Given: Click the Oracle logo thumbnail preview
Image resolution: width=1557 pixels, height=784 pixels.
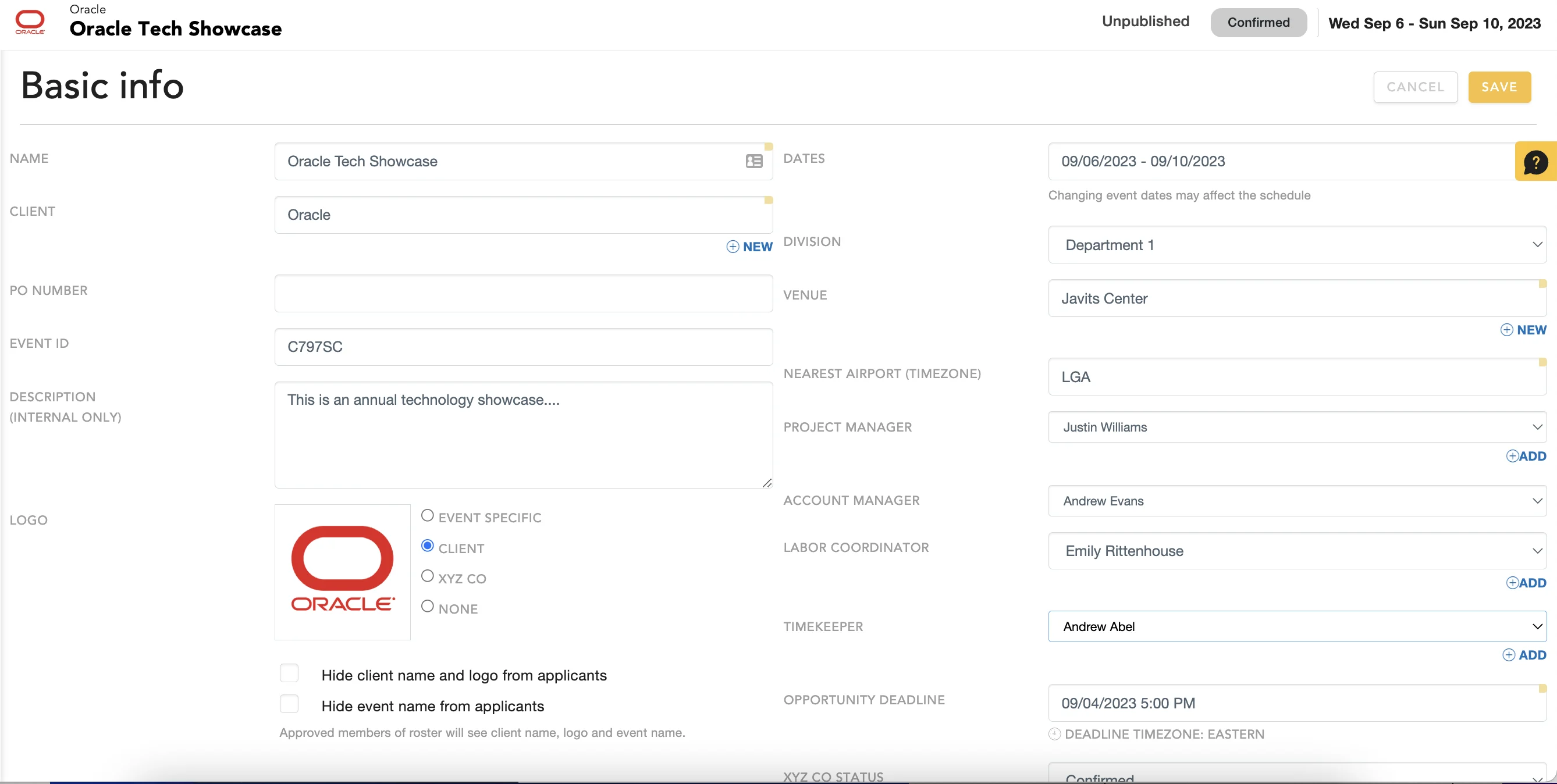Looking at the screenshot, I should tap(343, 572).
